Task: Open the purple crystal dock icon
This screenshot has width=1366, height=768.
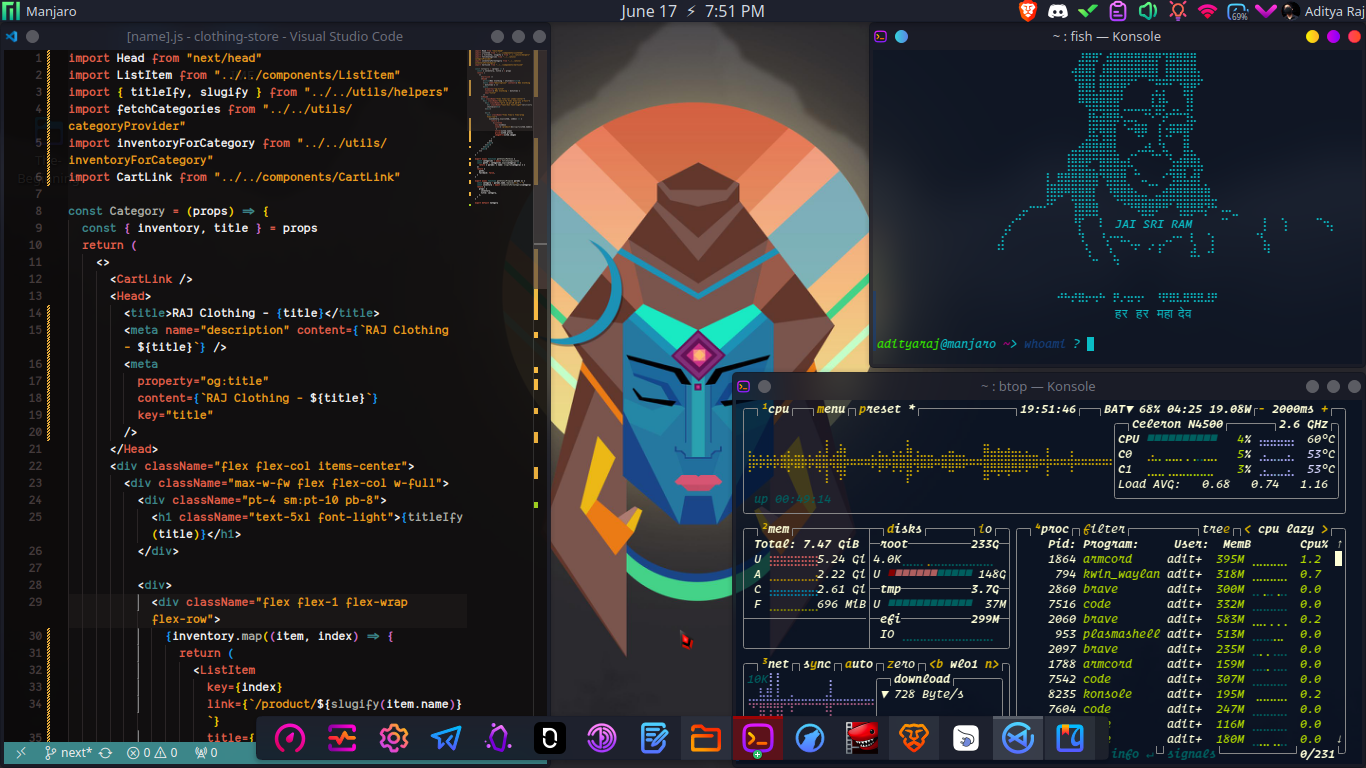Action: [498, 739]
